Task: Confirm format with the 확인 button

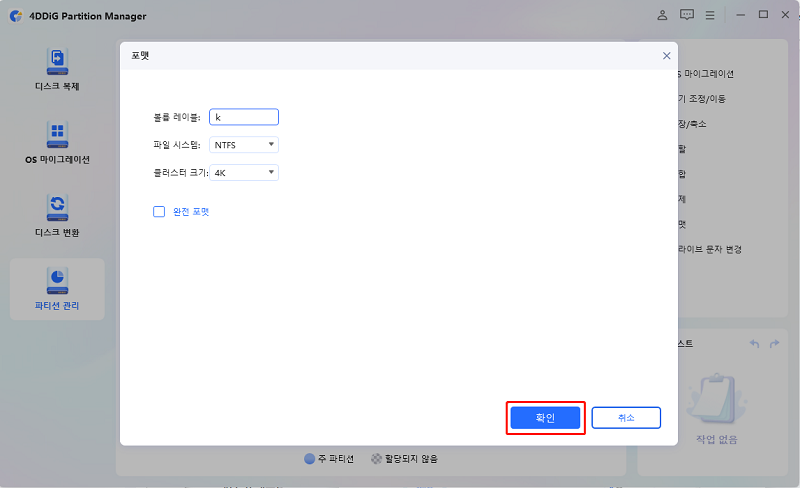Action: tap(545, 418)
